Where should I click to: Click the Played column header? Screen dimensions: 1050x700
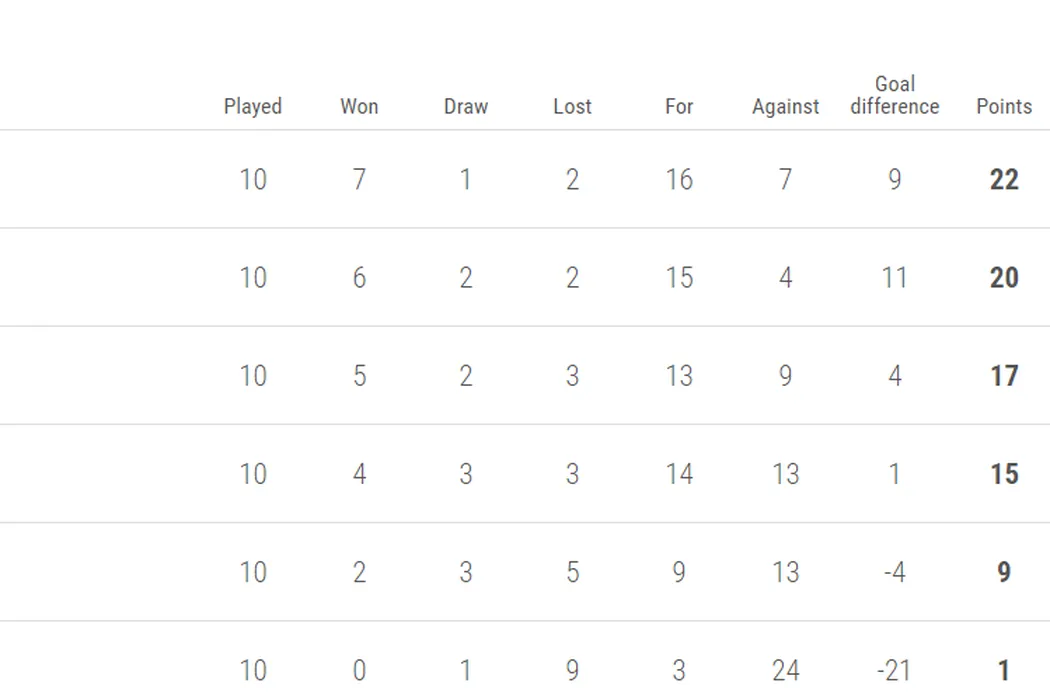pyautogui.click(x=253, y=107)
